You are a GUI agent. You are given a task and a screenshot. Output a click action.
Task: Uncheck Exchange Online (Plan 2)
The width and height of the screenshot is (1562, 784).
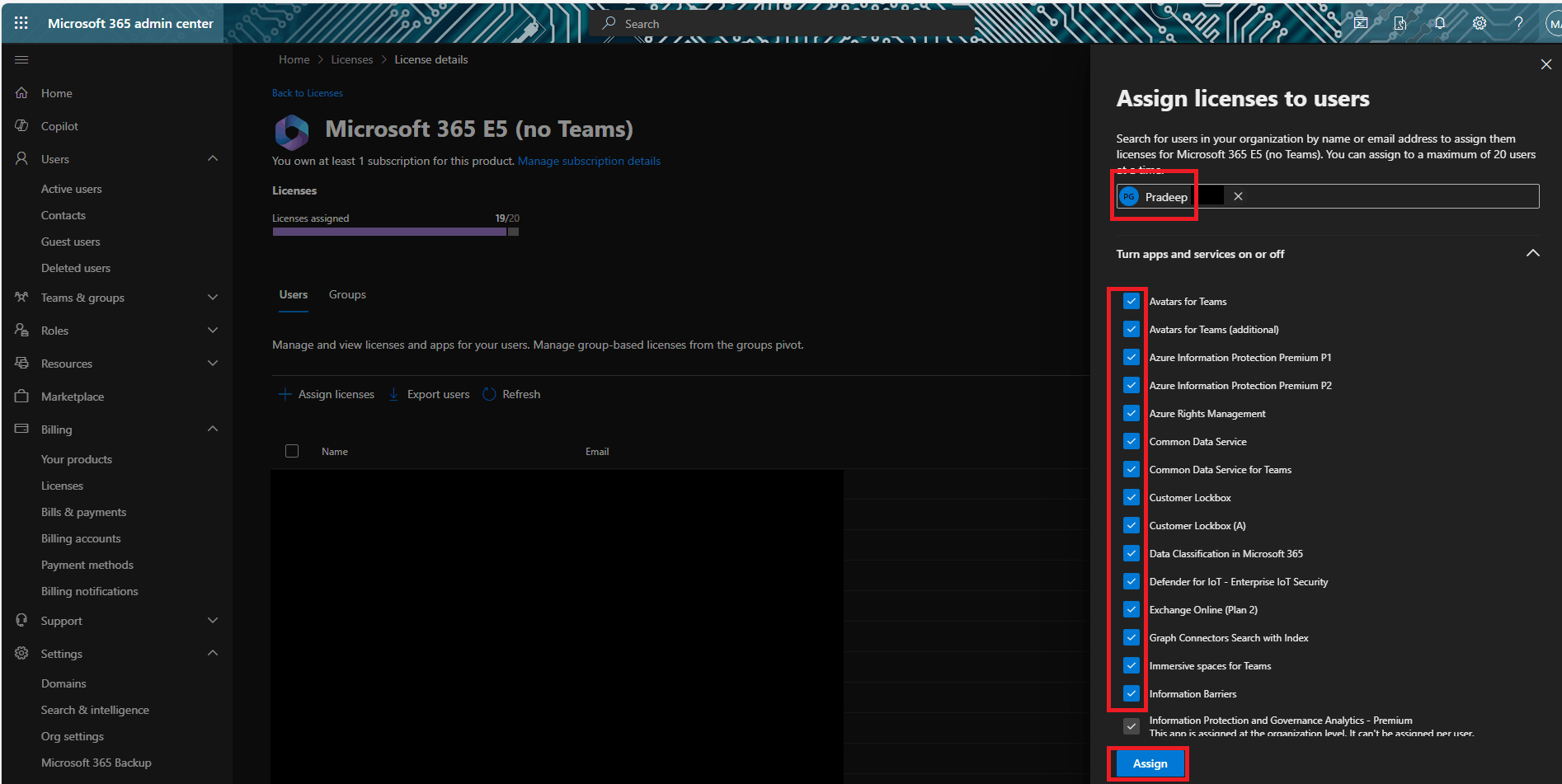(x=1131, y=609)
